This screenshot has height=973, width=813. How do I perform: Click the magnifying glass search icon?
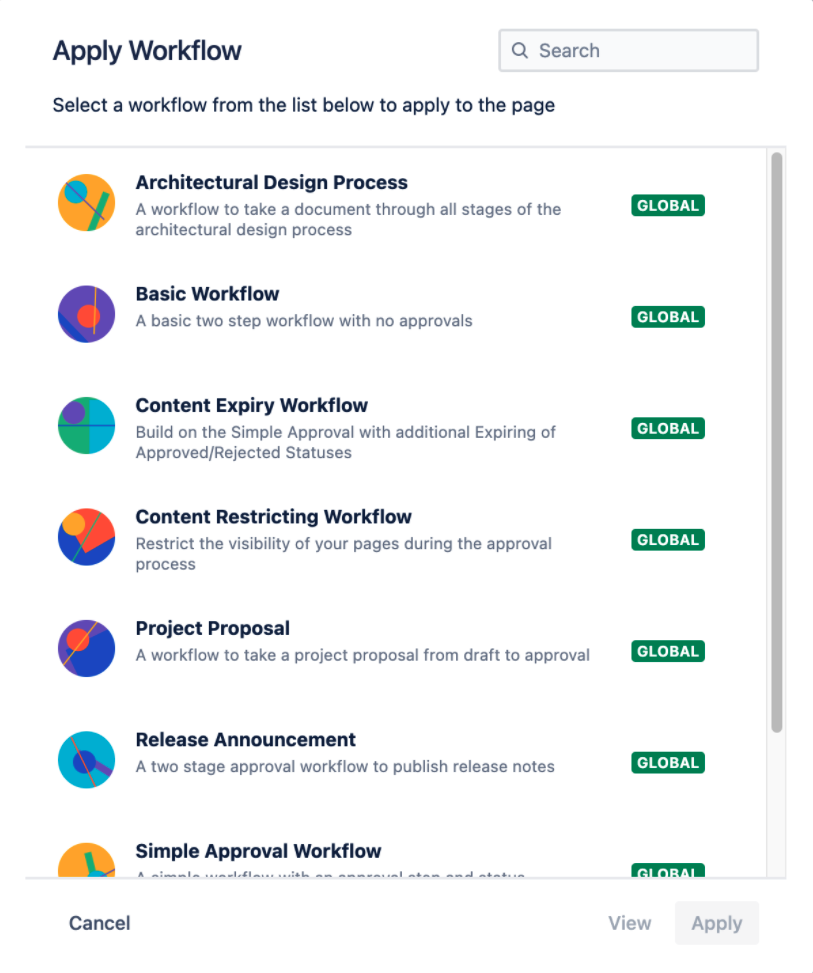coord(520,51)
